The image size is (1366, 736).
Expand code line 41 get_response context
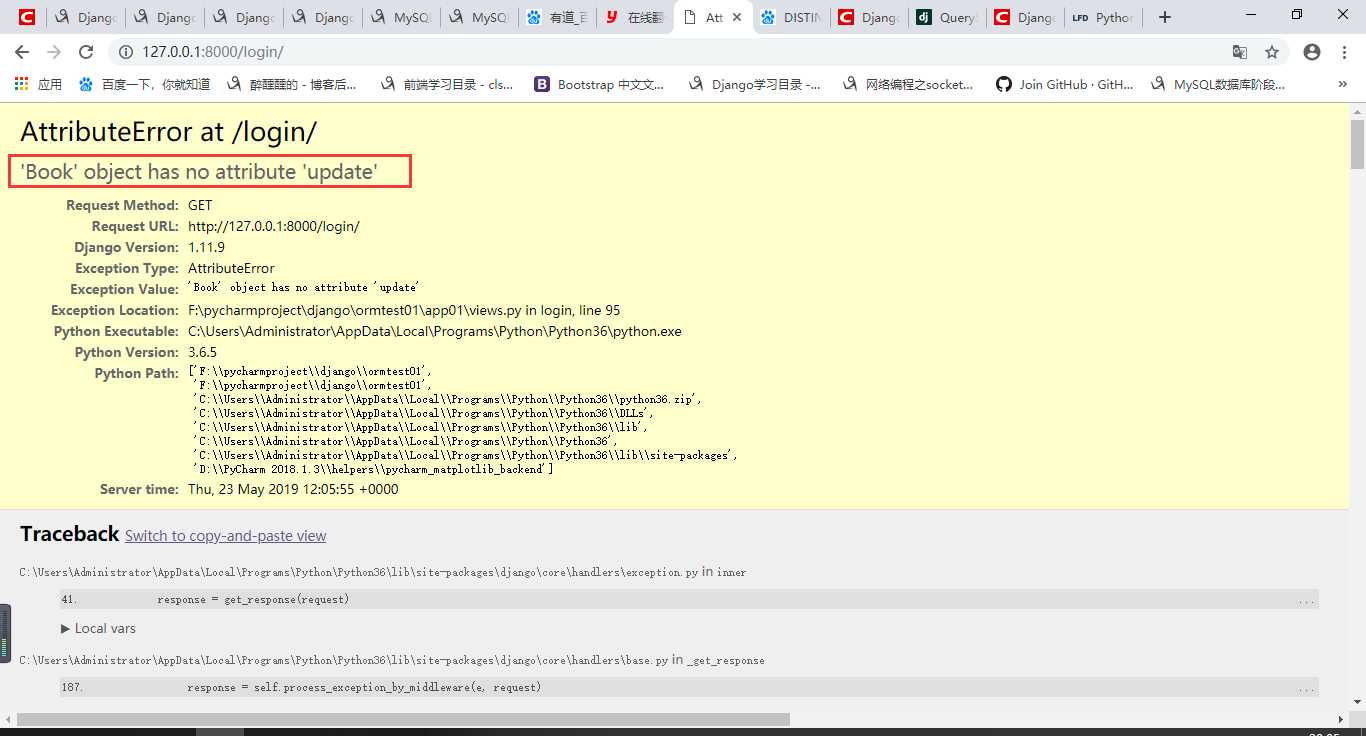pyautogui.click(x=689, y=599)
